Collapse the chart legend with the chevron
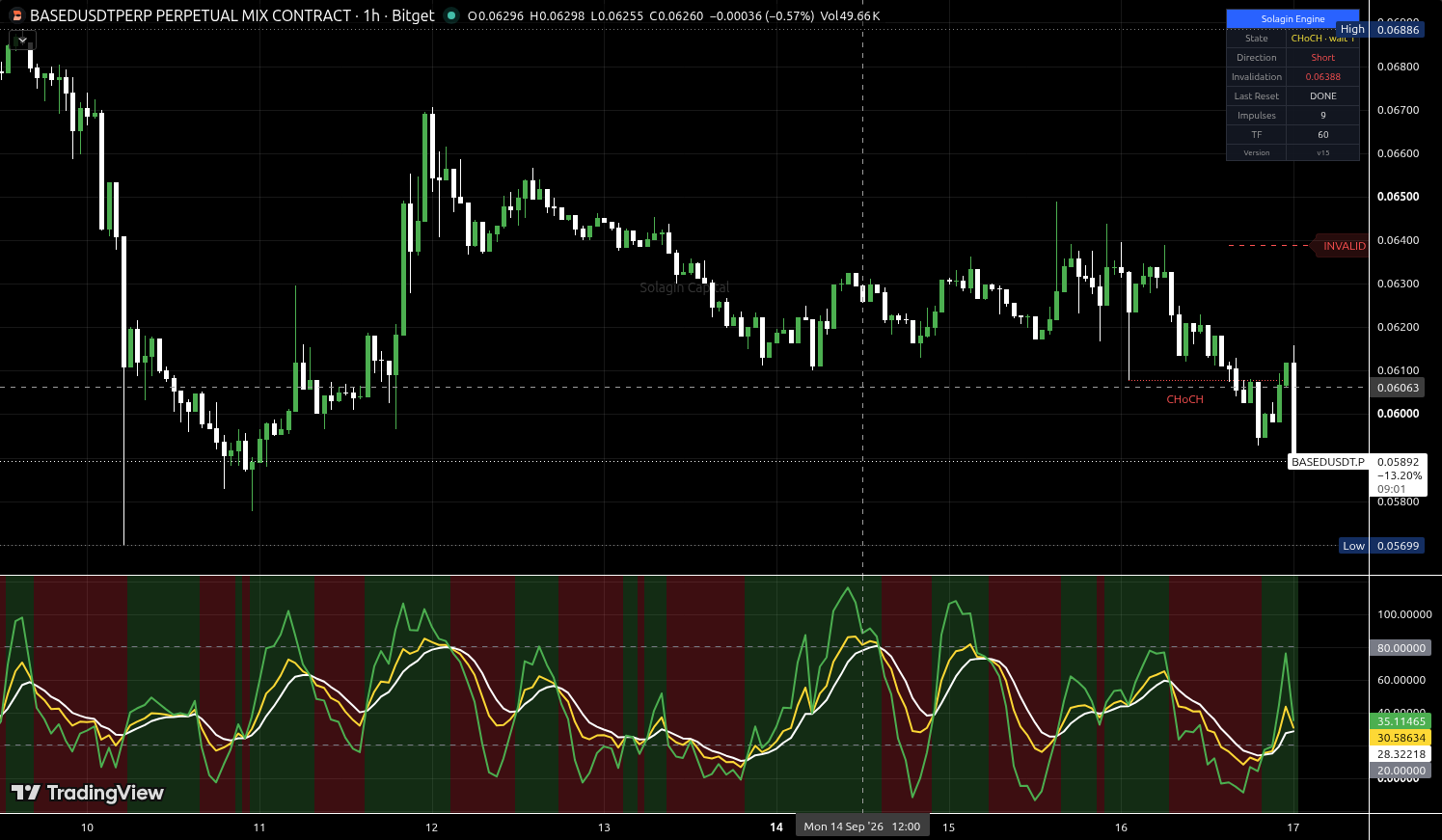This screenshot has height=840, width=1442. coord(22,41)
